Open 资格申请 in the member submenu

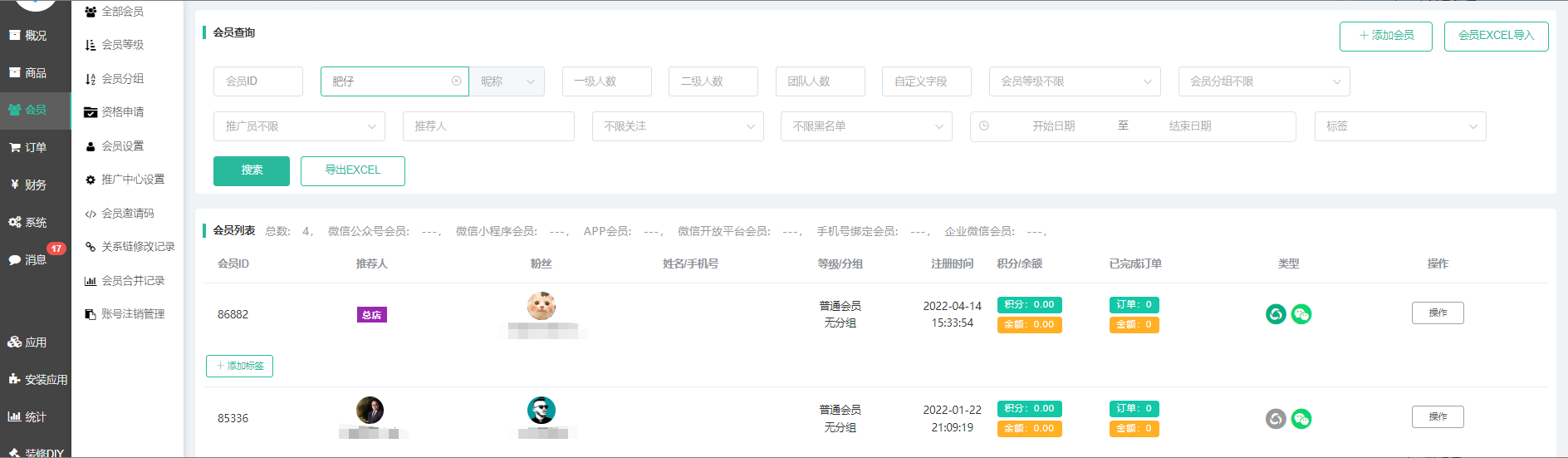[x=122, y=112]
